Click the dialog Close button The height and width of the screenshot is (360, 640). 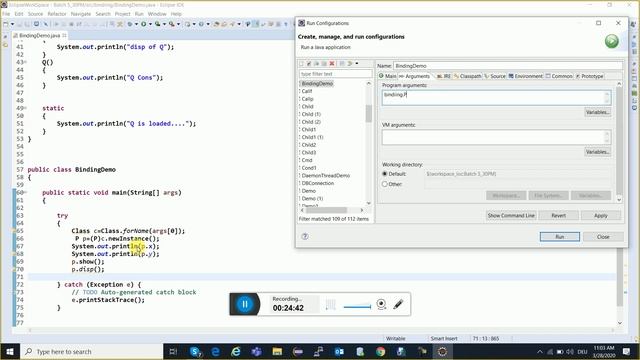click(x=603, y=237)
